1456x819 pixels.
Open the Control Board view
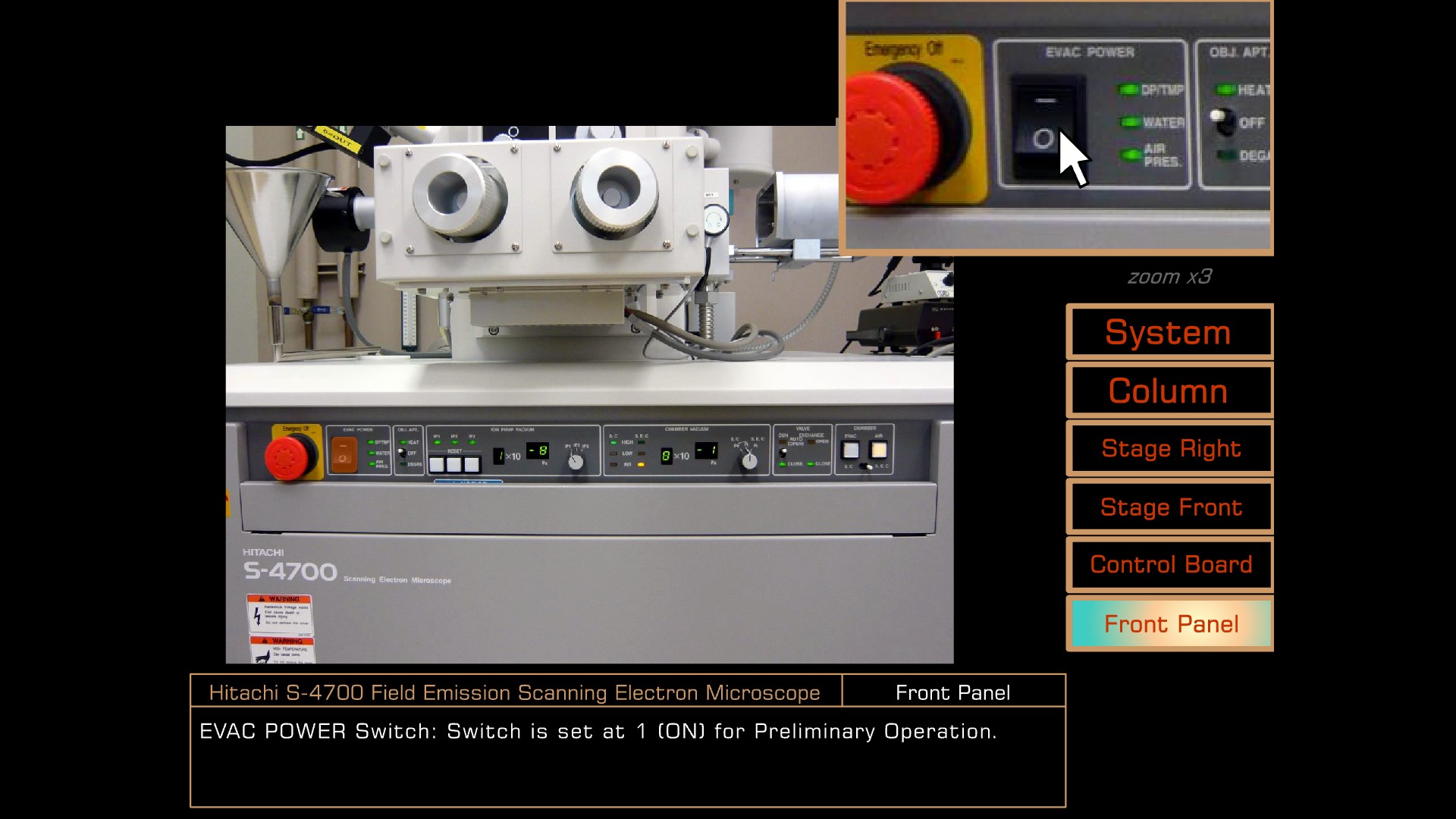tap(1169, 565)
